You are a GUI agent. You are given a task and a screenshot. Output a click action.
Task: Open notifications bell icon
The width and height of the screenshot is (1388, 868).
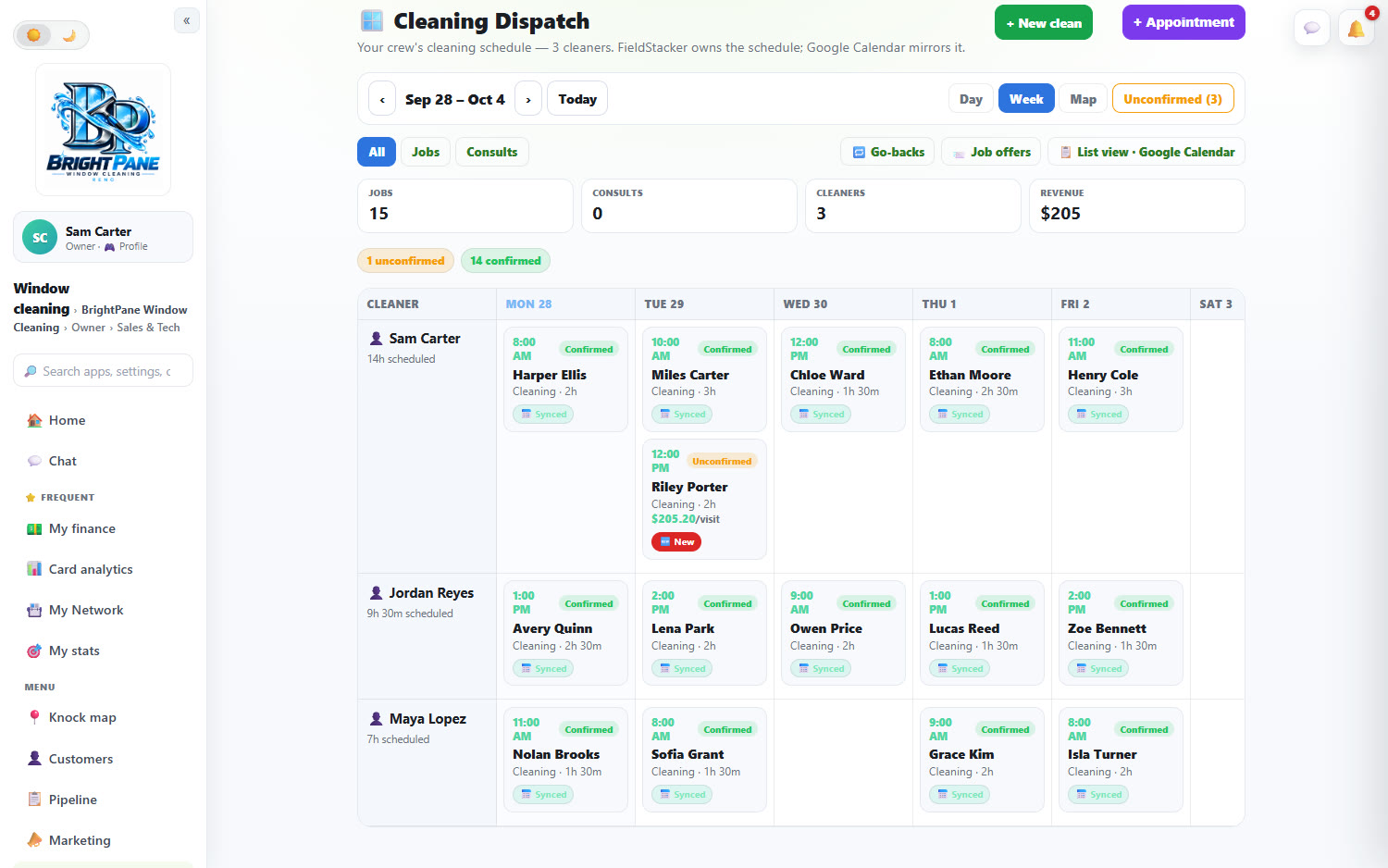1356,28
